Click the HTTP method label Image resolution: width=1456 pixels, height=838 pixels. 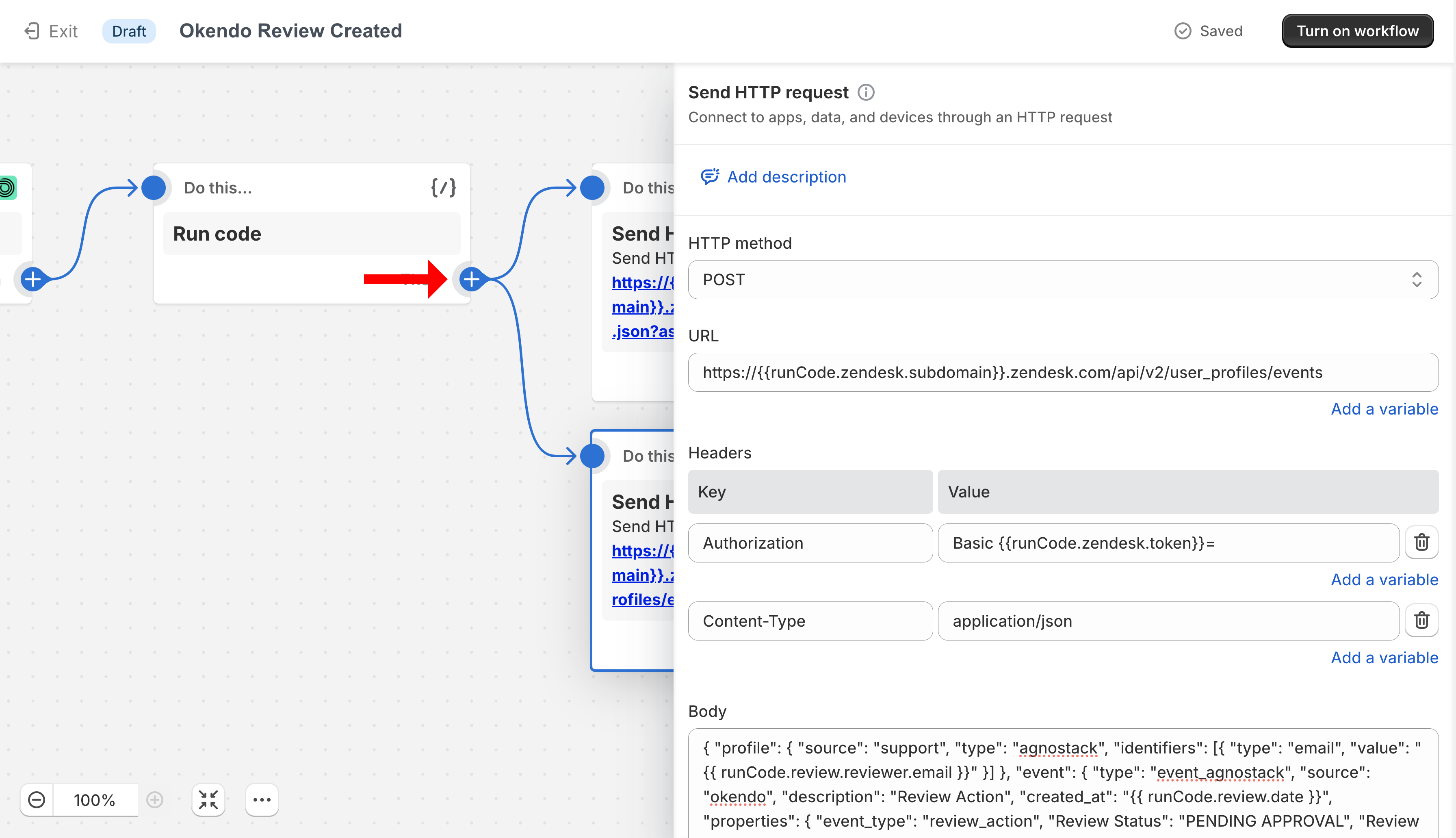pyautogui.click(x=740, y=243)
